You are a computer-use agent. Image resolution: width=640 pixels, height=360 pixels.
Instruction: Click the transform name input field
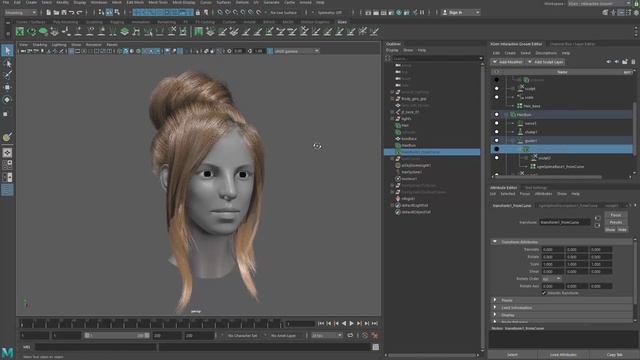pyautogui.click(x=565, y=222)
